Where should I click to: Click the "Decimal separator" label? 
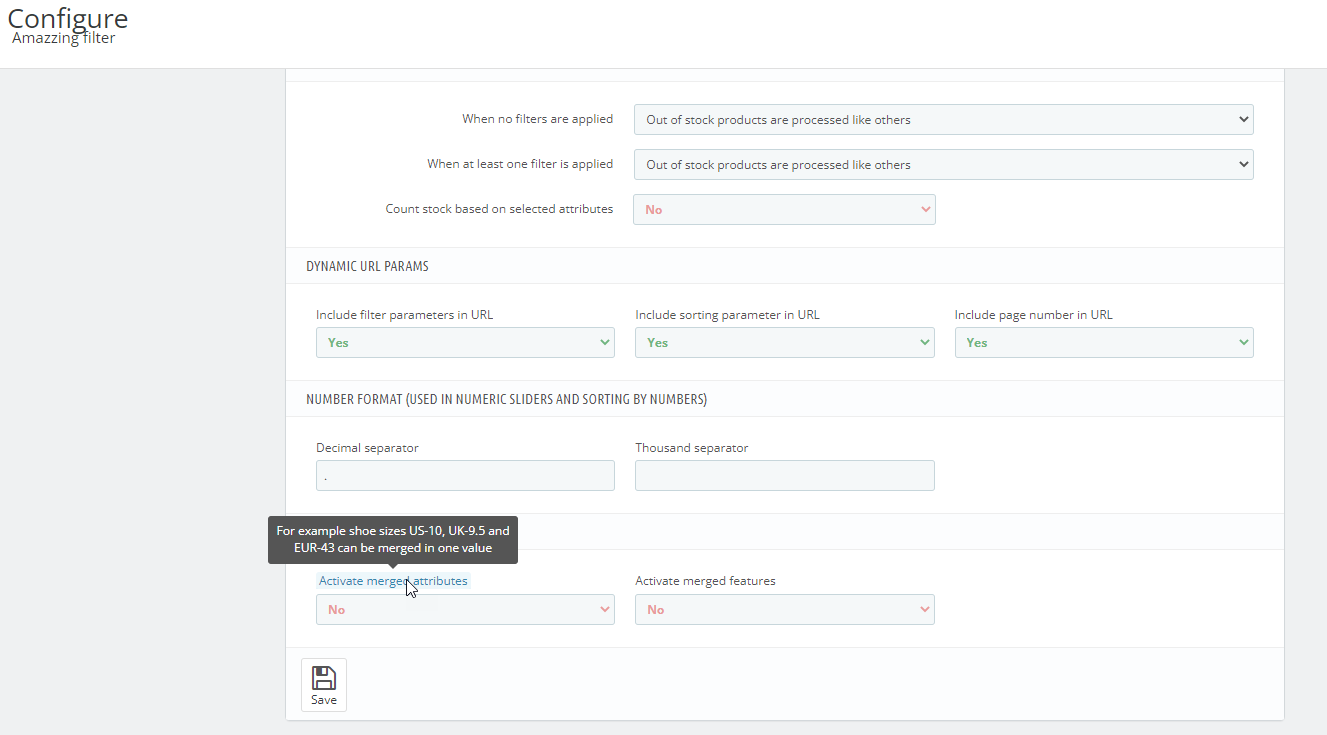tap(367, 448)
